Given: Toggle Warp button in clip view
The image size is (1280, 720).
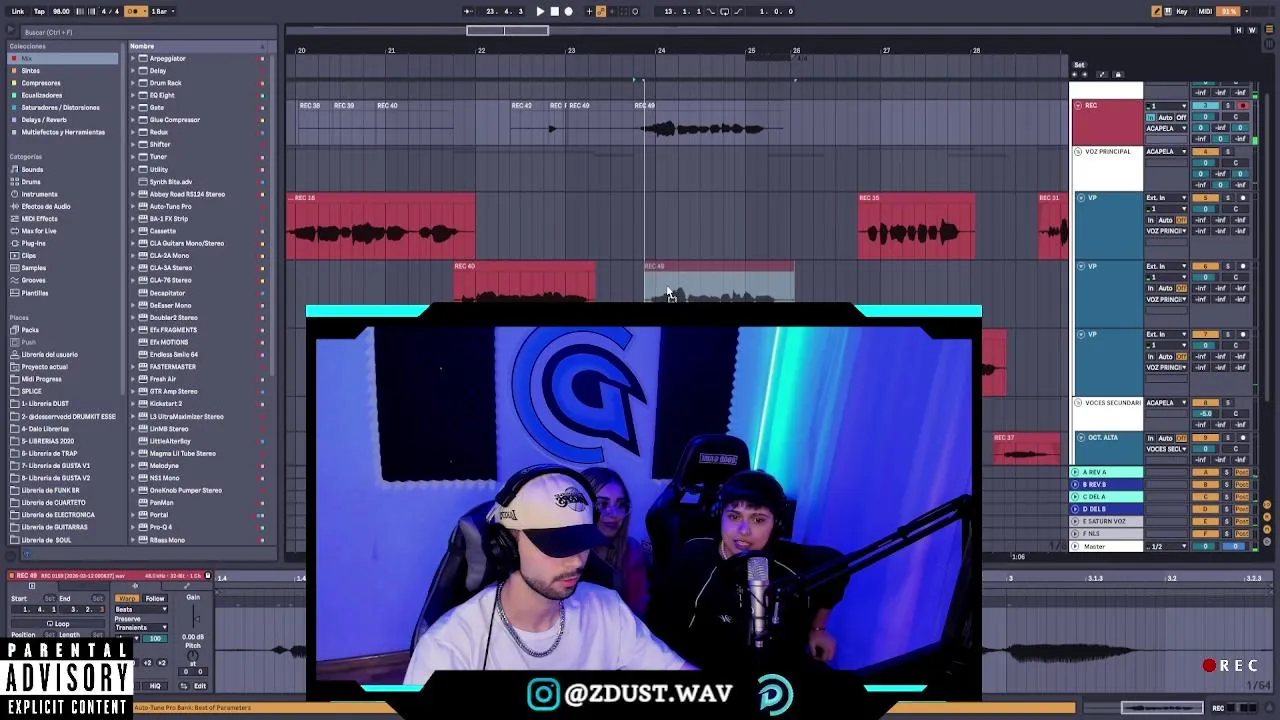Looking at the screenshot, I should [127, 598].
